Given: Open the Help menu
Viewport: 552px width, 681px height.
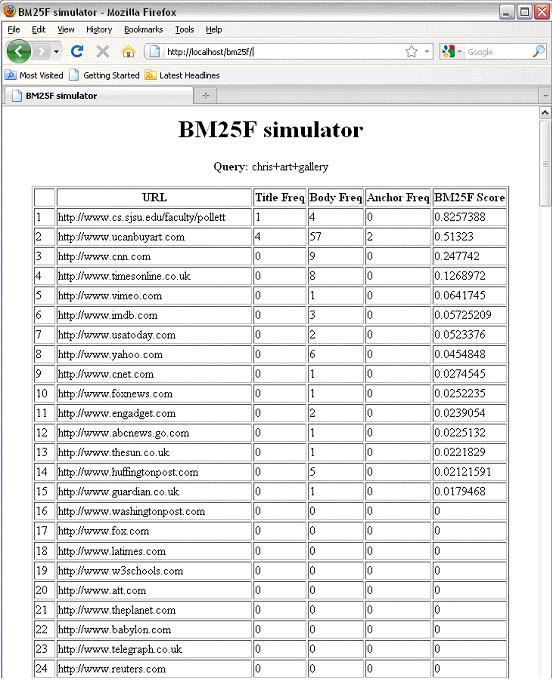Looking at the screenshot, I should point(214,30).
